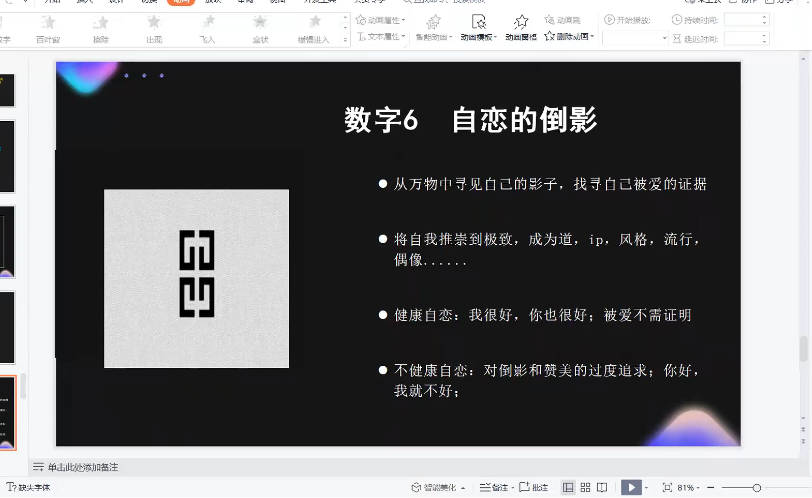Expand the 动画属性 dropdown
Viewport: 812px width, 498px height.
[x=381, y=19]
